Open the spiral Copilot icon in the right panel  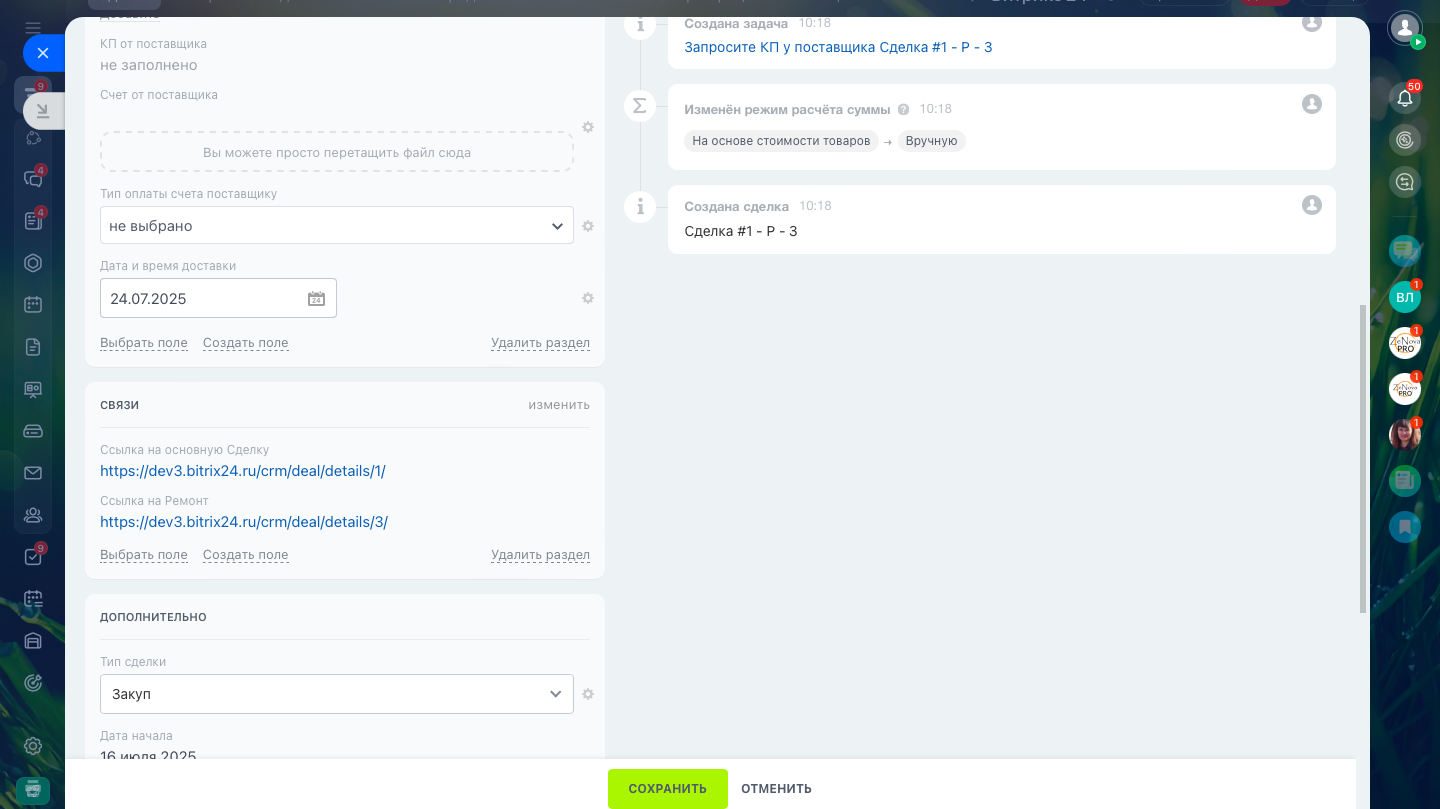tap(1405, 140)
